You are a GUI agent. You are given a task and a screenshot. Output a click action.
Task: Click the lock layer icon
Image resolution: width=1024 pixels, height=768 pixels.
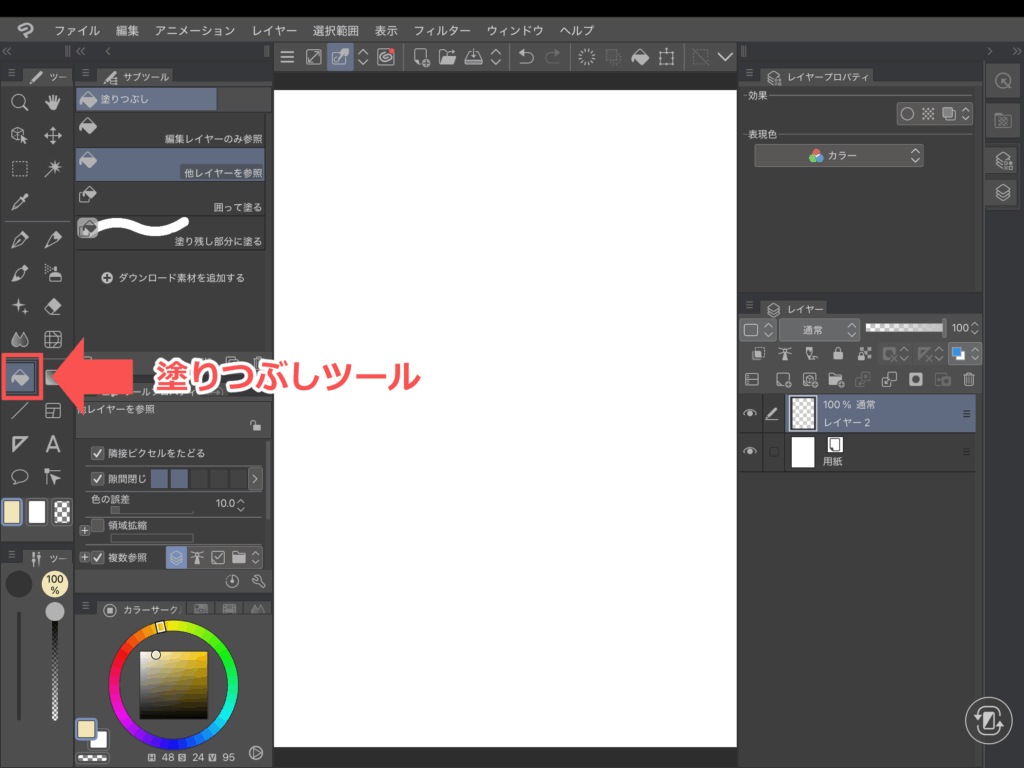tap(838, 354)
